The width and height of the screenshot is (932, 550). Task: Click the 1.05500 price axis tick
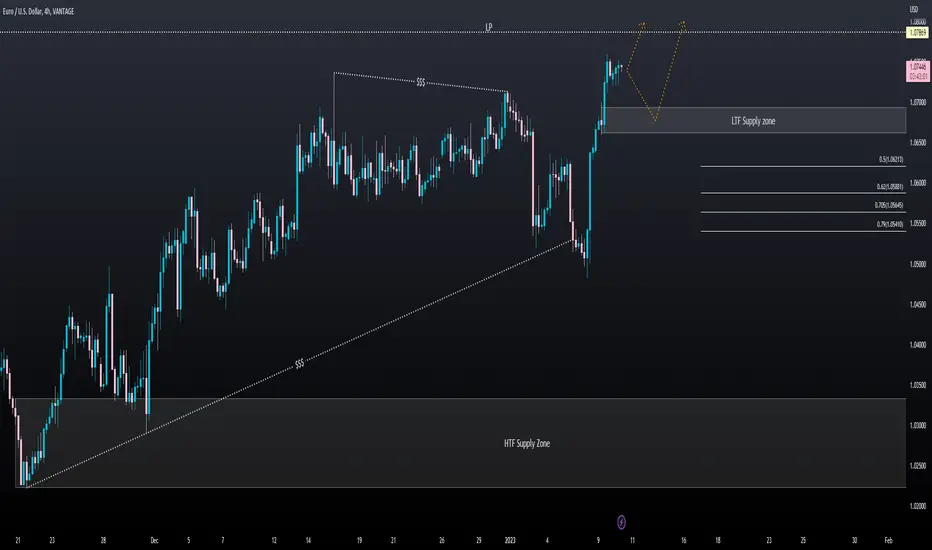coord(918,224)
